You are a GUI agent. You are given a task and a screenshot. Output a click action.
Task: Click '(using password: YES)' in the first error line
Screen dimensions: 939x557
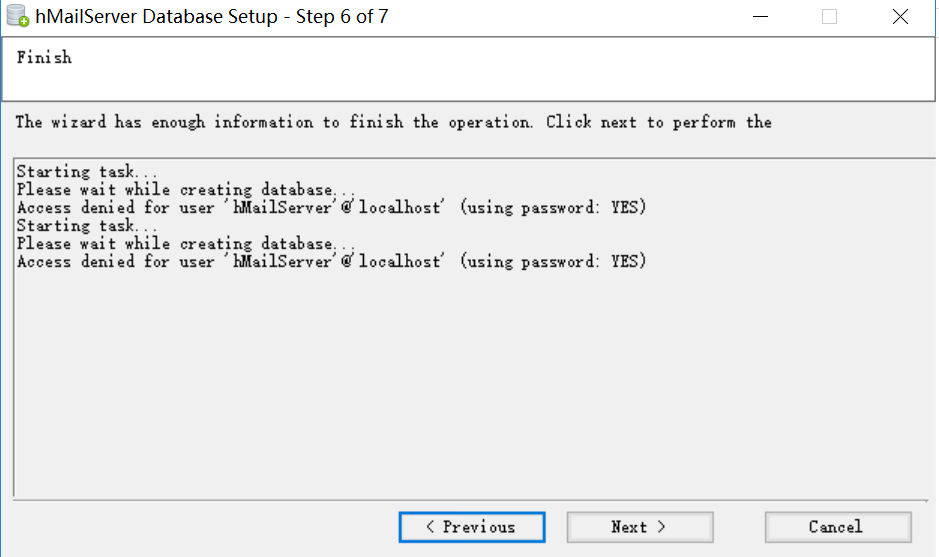553,208
